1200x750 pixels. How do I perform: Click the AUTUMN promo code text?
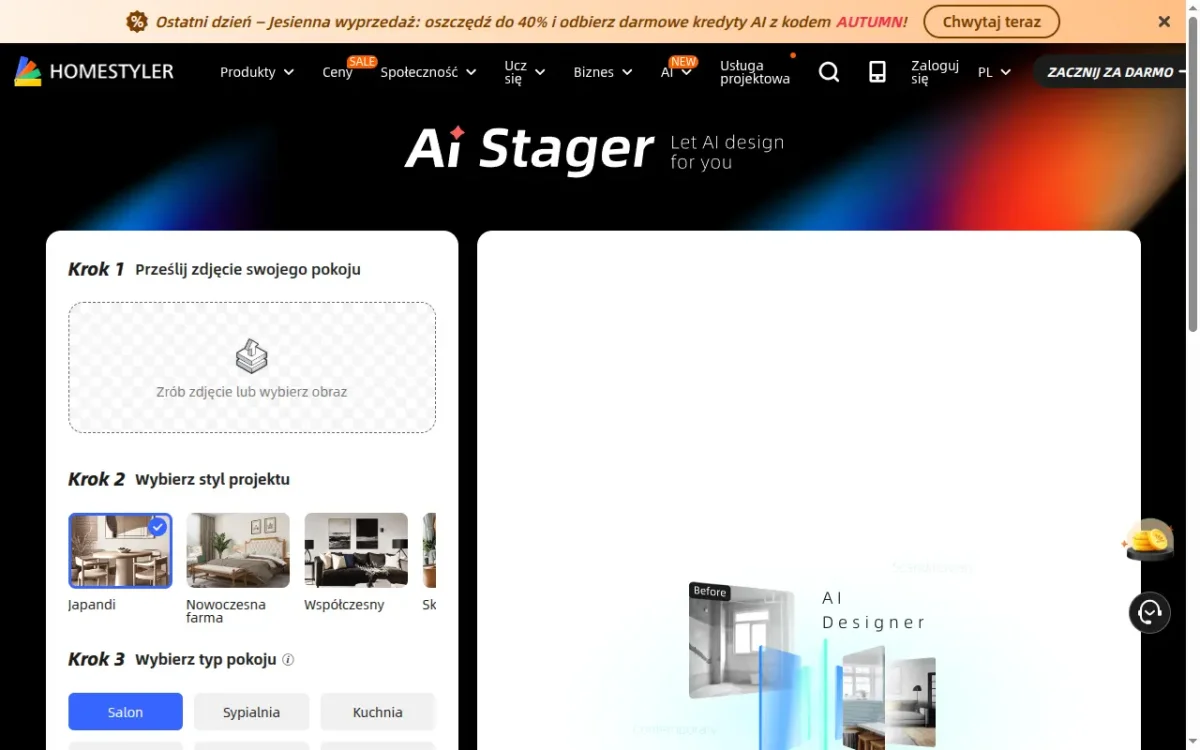pos(870,21)
